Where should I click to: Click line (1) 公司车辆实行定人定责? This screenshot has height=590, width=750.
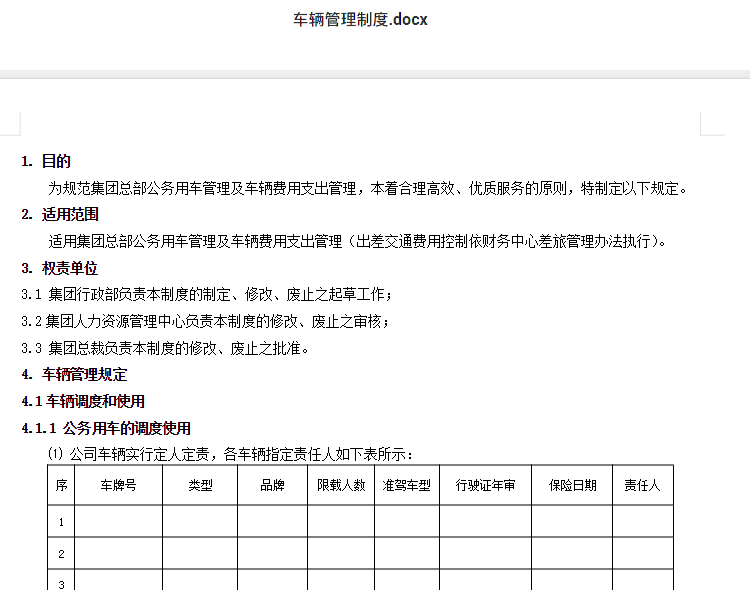[x=231, y=454]
